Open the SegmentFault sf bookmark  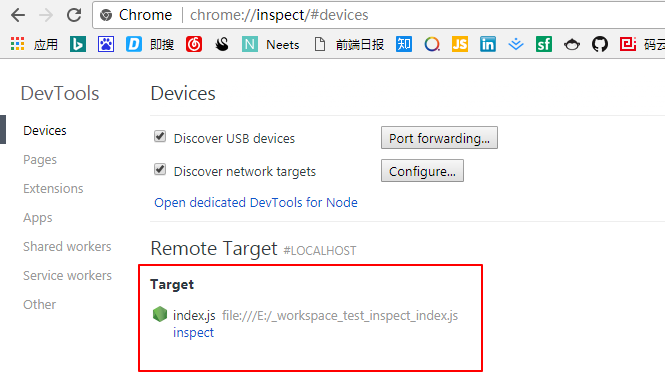(x=544, y=44)
